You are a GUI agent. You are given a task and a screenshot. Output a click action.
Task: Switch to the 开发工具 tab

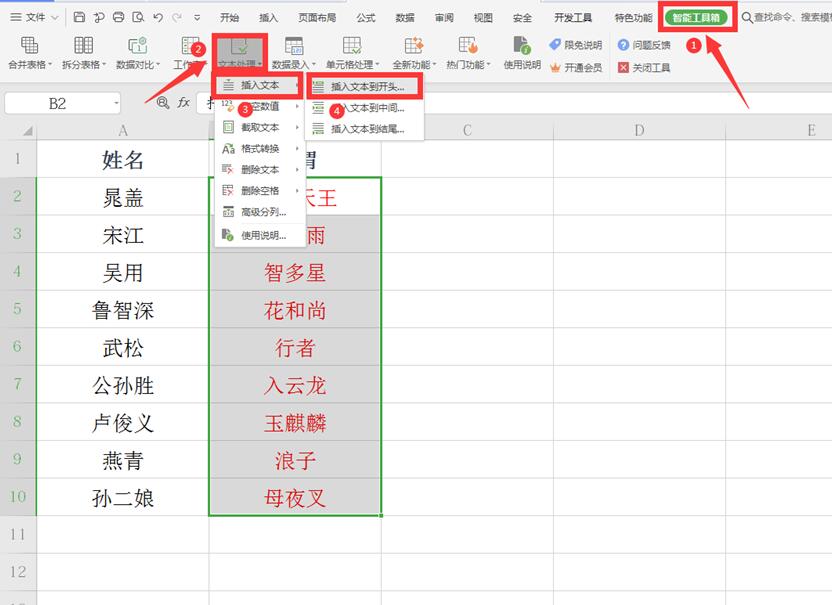point(573,18)
